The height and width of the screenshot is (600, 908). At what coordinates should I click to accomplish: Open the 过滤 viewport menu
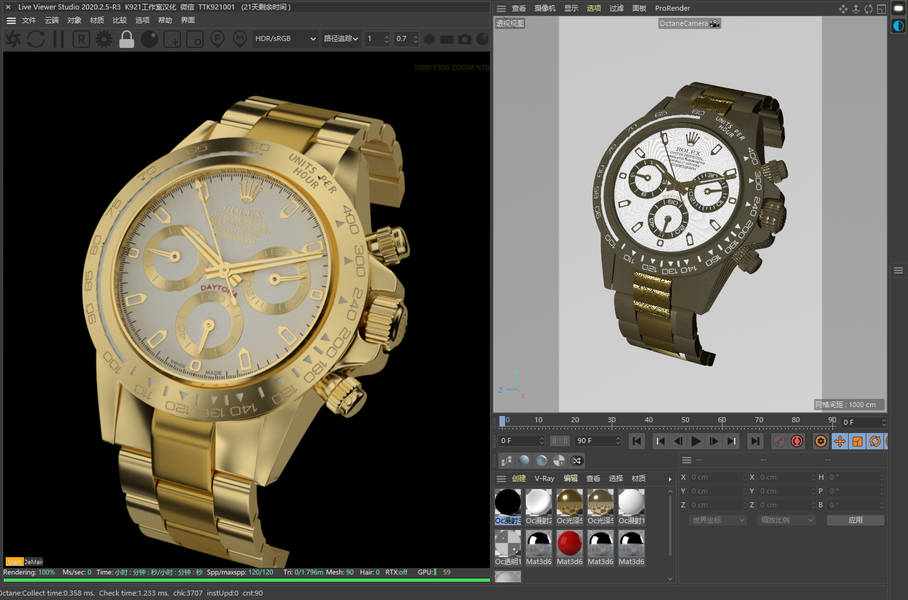616,8
